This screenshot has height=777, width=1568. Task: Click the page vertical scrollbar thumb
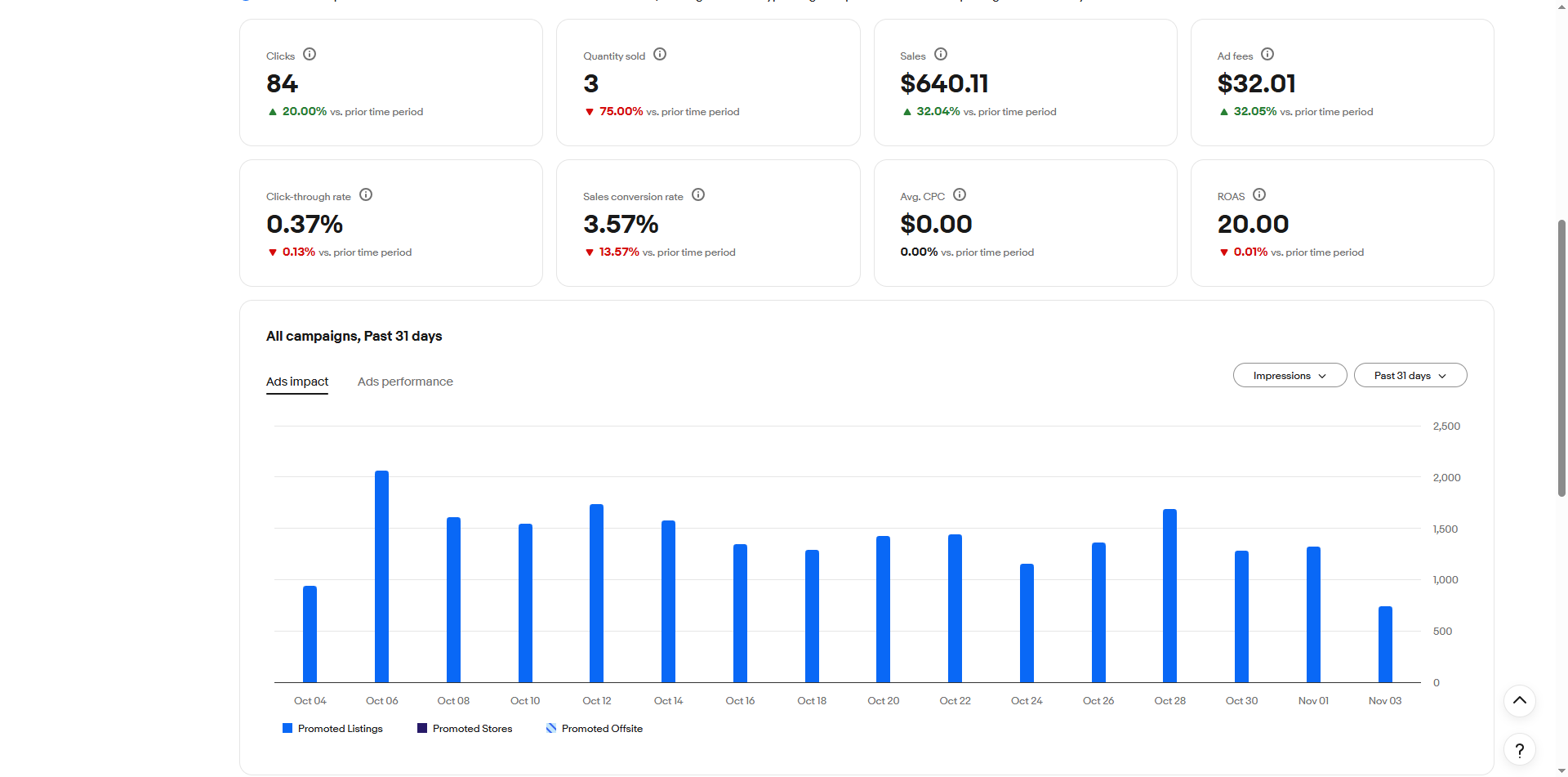[x=1561, y=358]
